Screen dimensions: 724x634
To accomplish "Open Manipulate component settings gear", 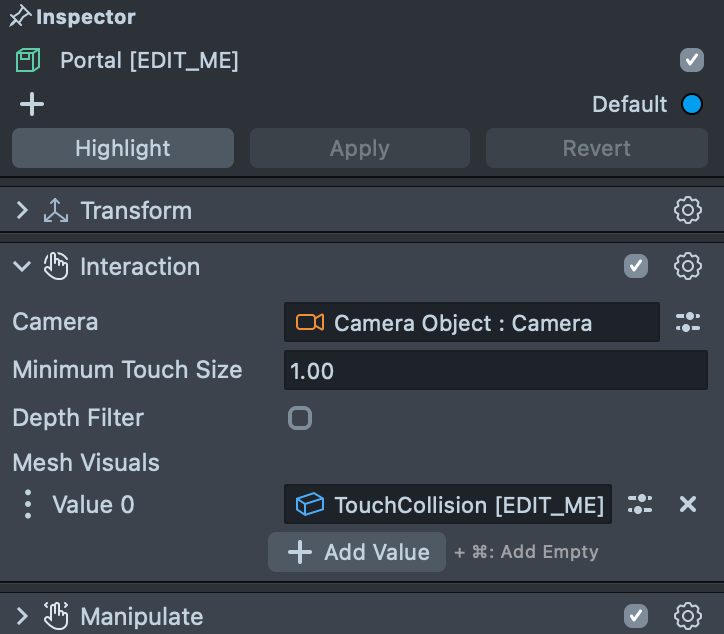I will tap(687, 616).
